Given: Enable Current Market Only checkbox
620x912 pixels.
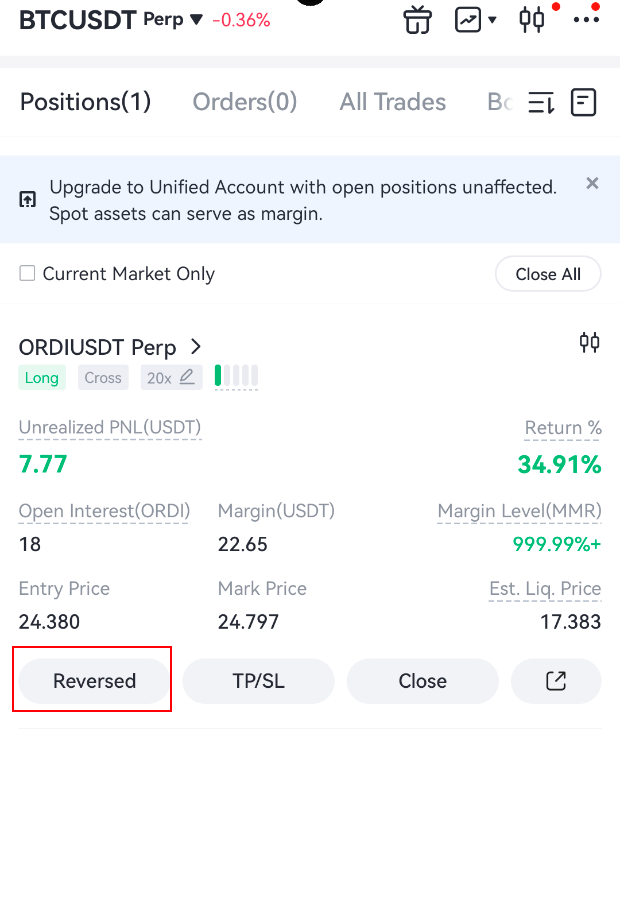Looking at the screenshot, I should [27, 273].
